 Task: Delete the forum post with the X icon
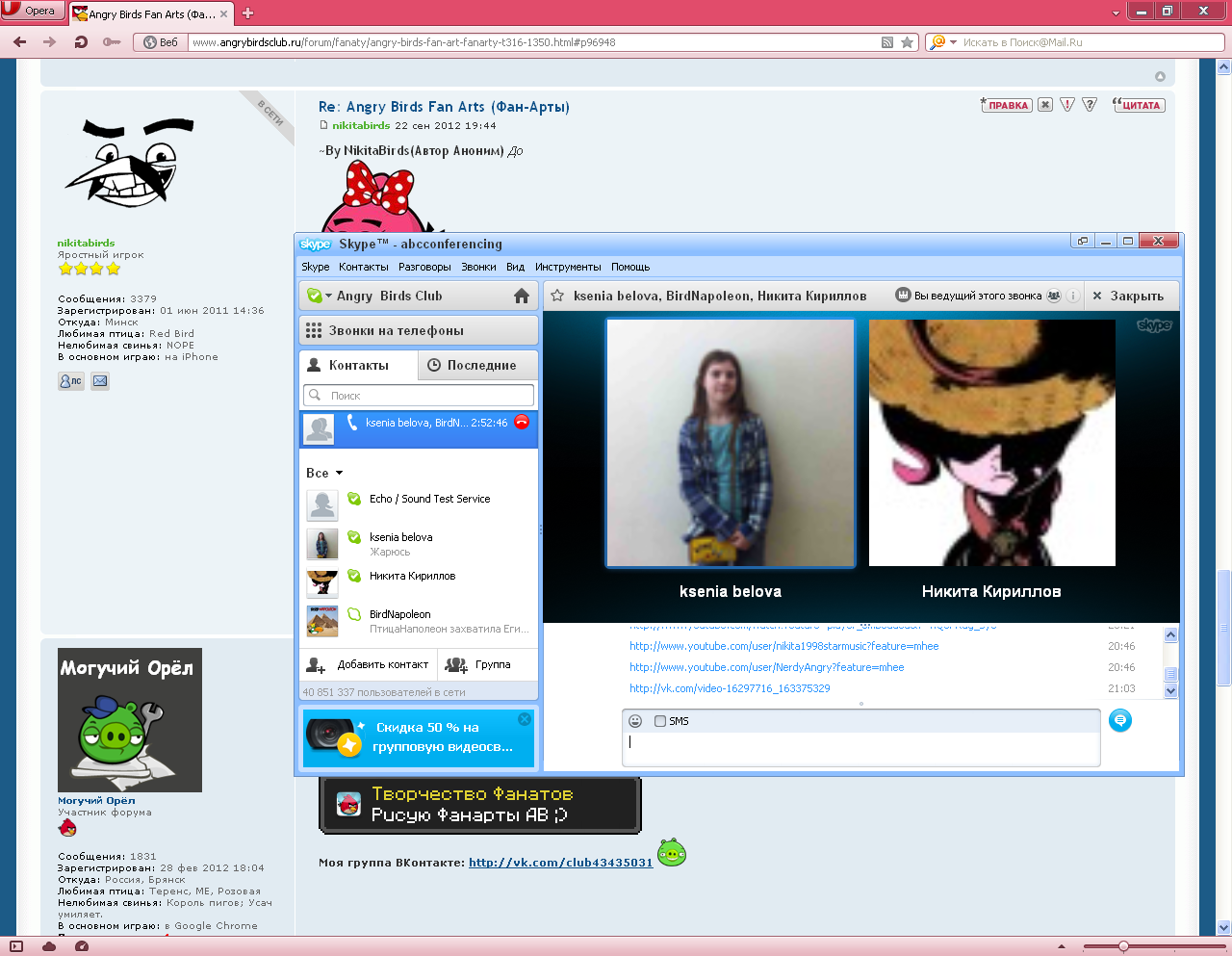[1045, 105]
